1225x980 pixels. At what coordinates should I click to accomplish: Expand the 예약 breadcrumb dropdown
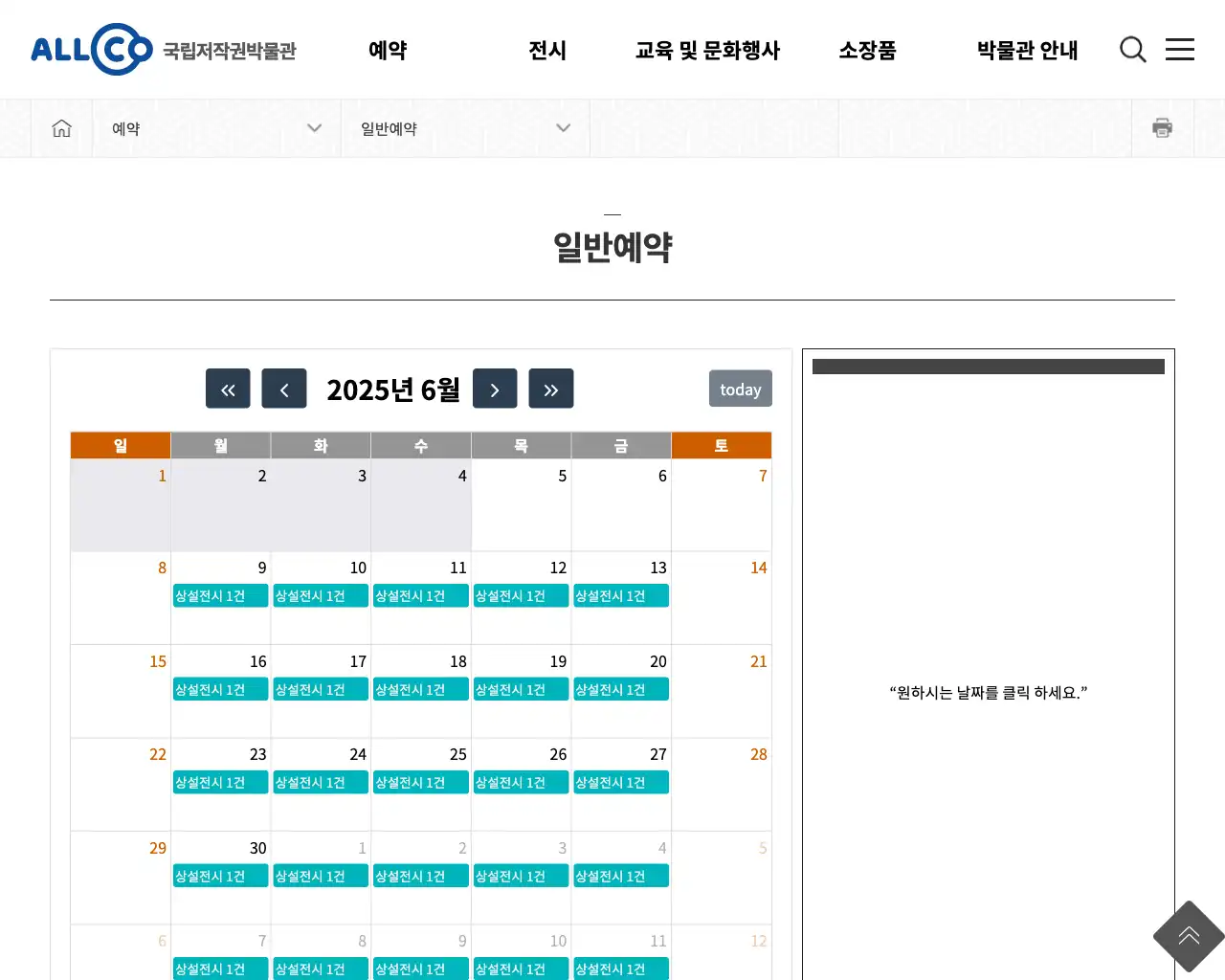(x=216, y=128)
